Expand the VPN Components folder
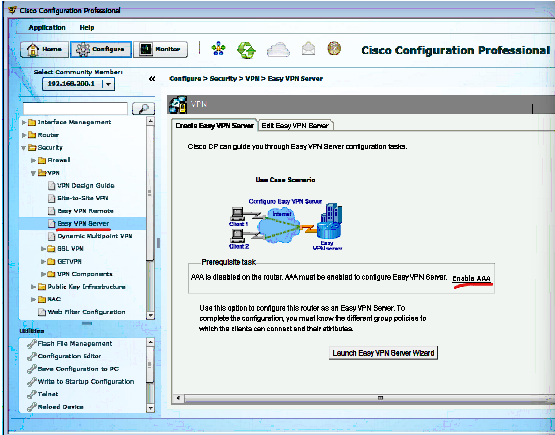The image size is (555, 435). point(44,274)
